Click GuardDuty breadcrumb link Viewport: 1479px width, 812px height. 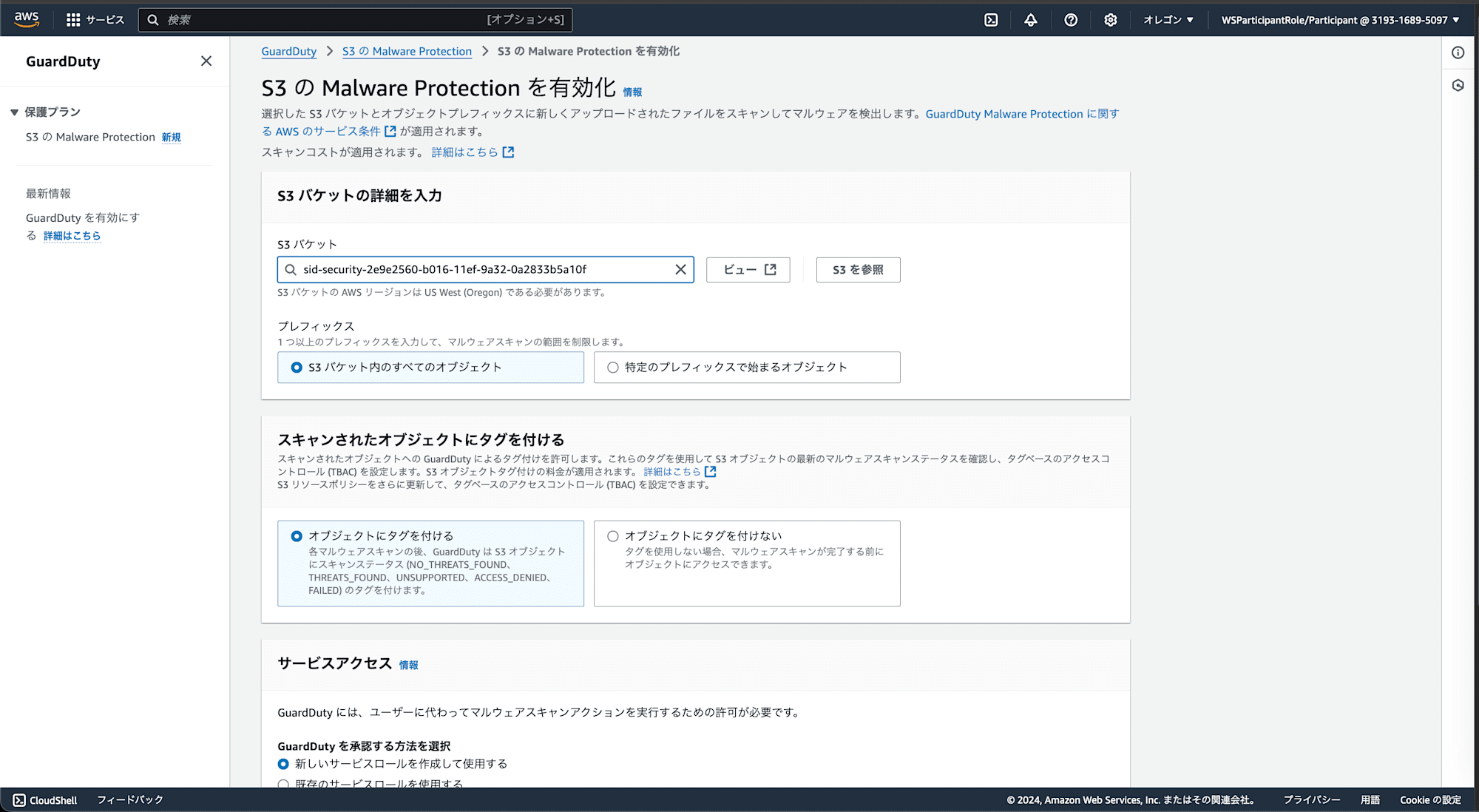[x=288, y=51]
